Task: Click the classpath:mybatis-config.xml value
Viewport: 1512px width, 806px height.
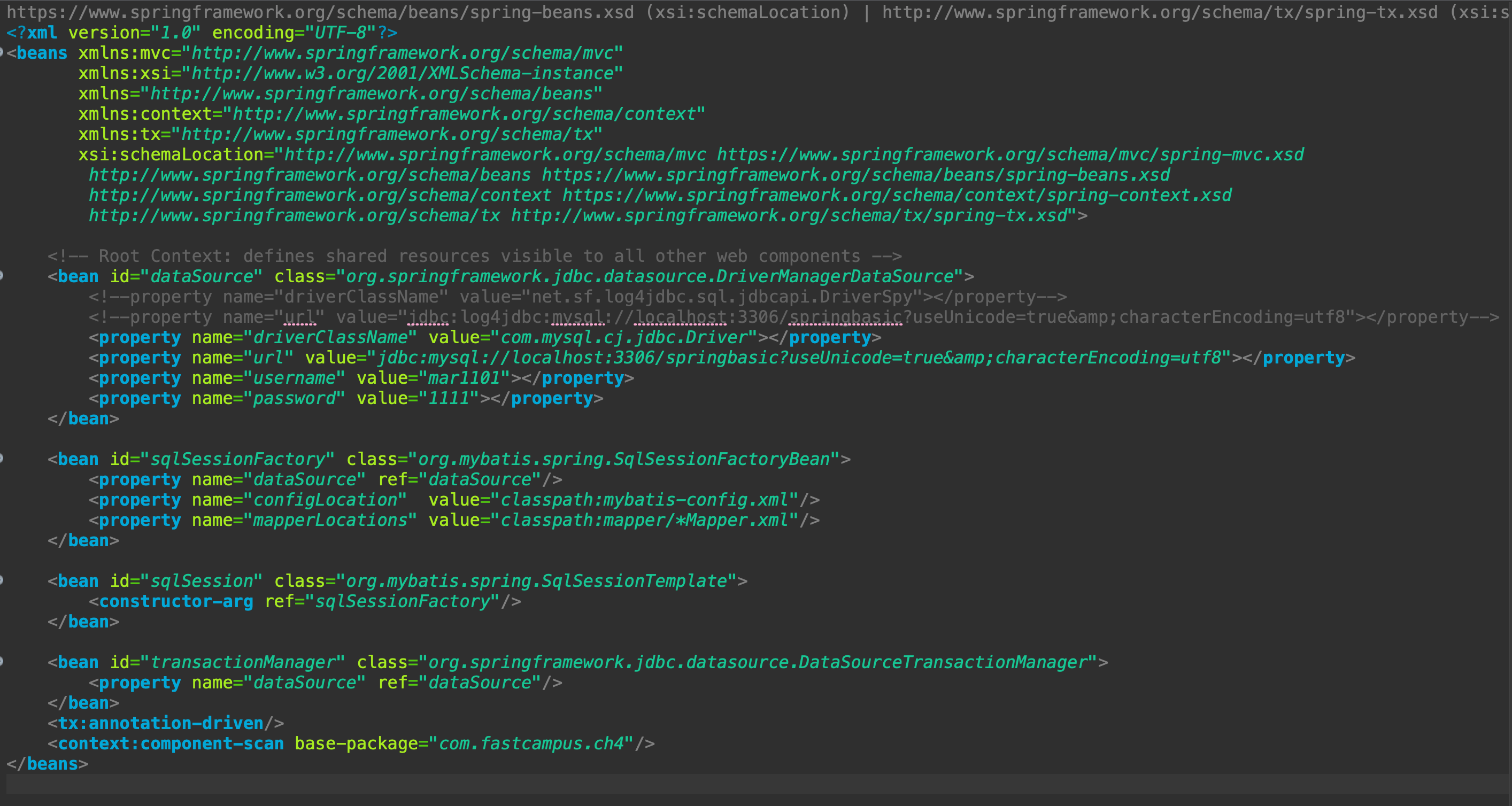Action: coord(643,500)
